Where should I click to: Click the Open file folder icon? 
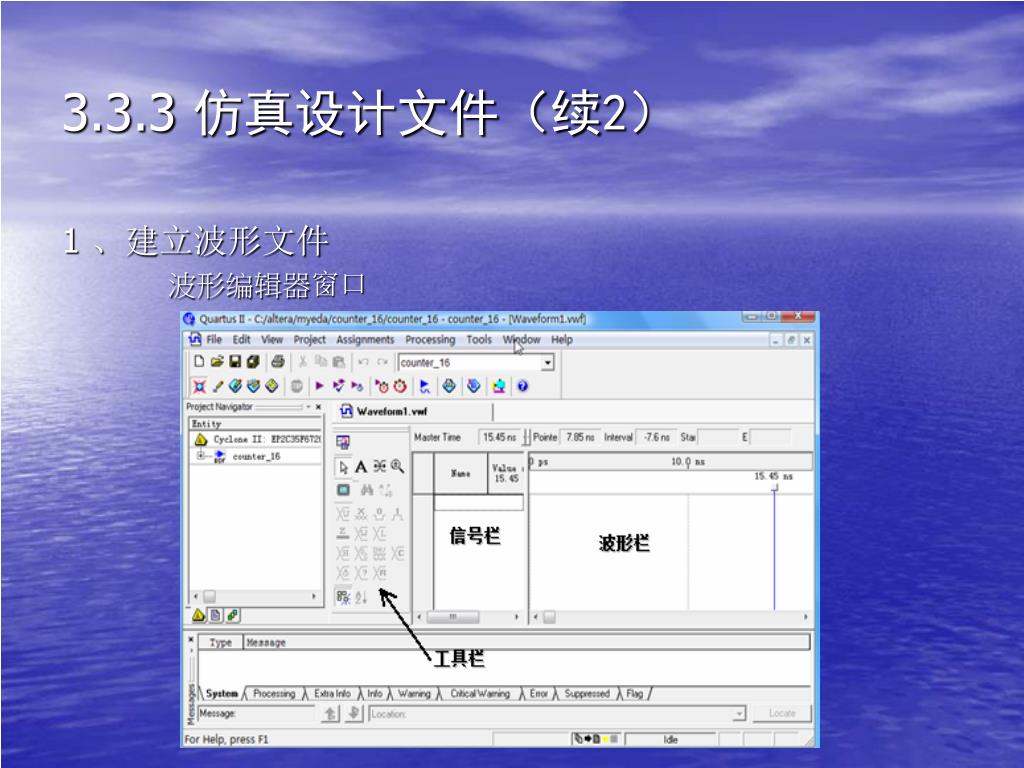click(x=217, y=361)
